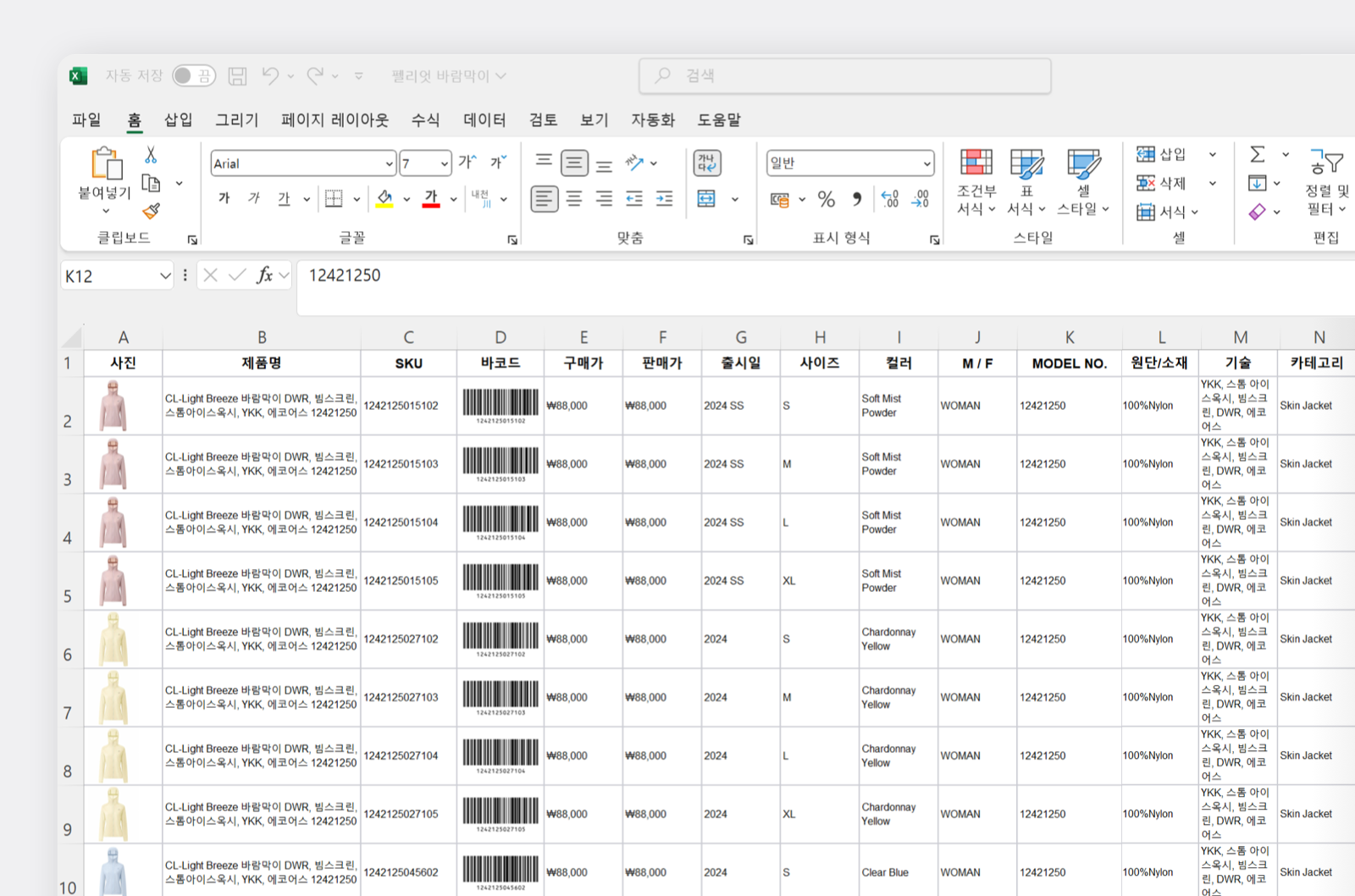1355x896 pixels.
Task: Open 정렬 및 필터 sort and filter
Action: click(x=1327, y=182)
